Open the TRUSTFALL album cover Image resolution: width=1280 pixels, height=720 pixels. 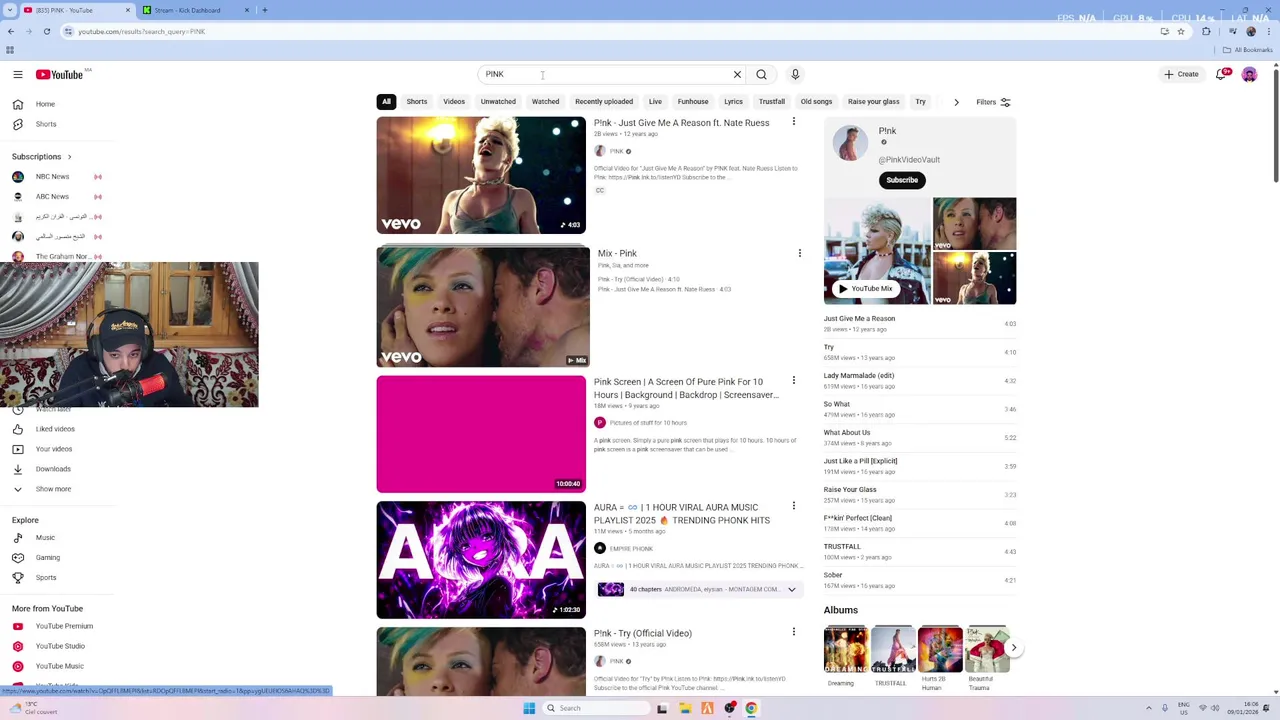tap(893, 650)
